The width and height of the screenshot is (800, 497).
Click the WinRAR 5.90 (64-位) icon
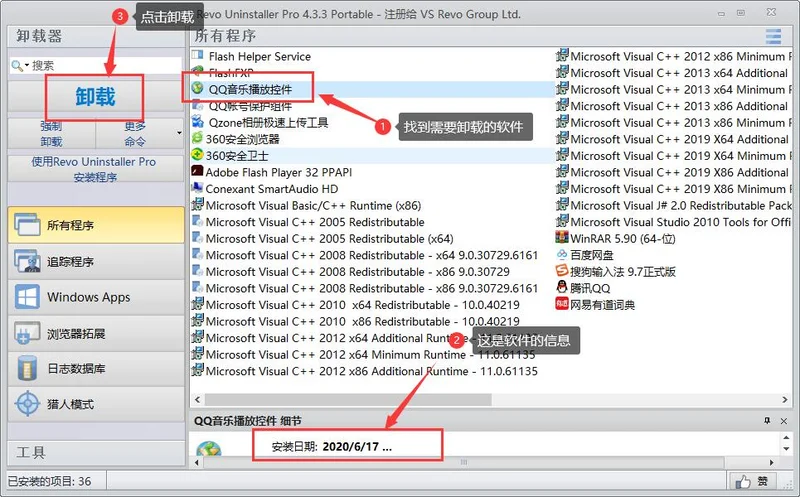[562, 237]
